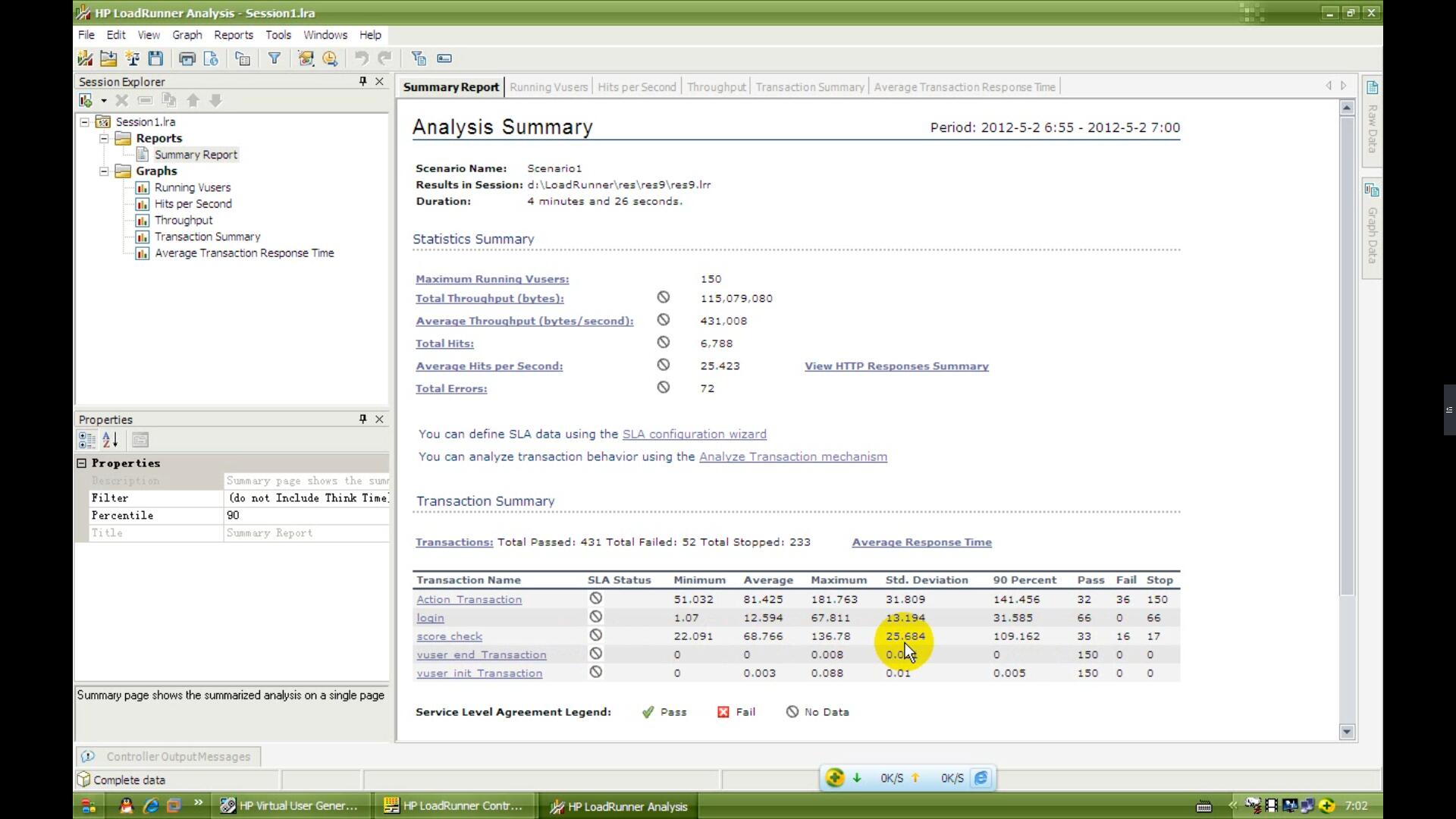Select Throughput graph in Session Explorer tree
Viewport: 1456px width, 819px height.
tap(184, 221)
